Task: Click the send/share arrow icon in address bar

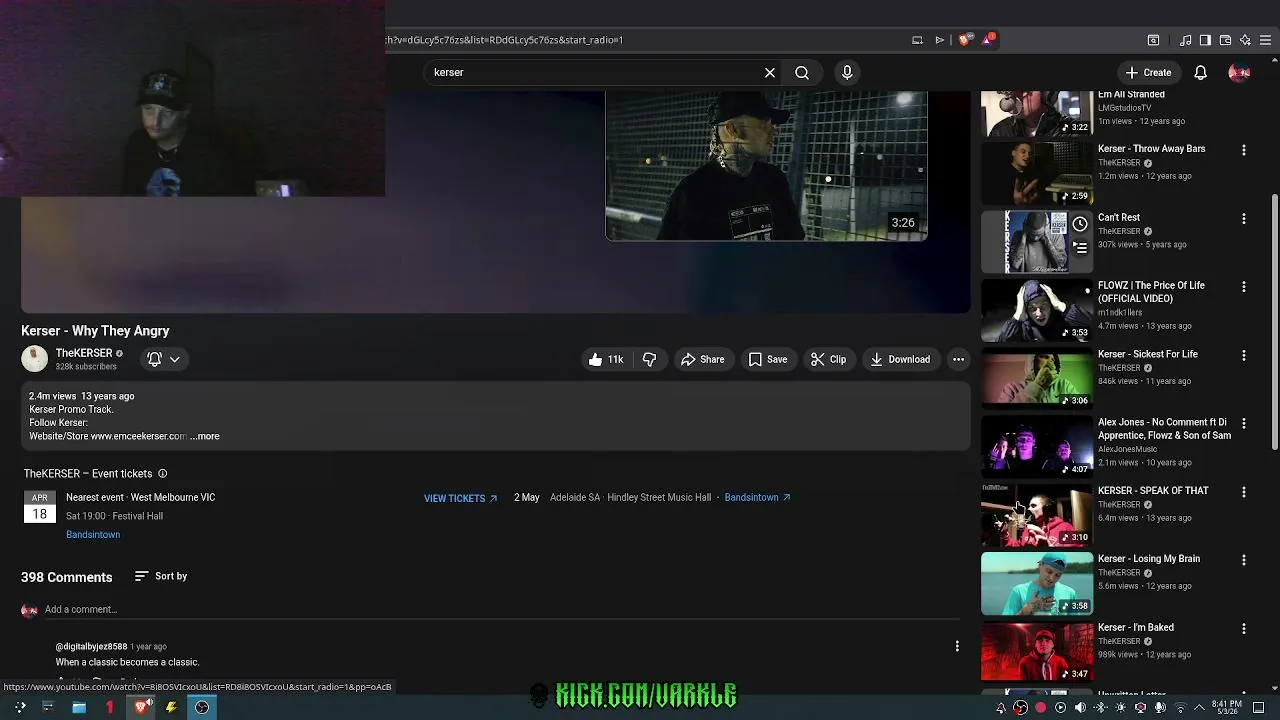Action: point(940,40)
